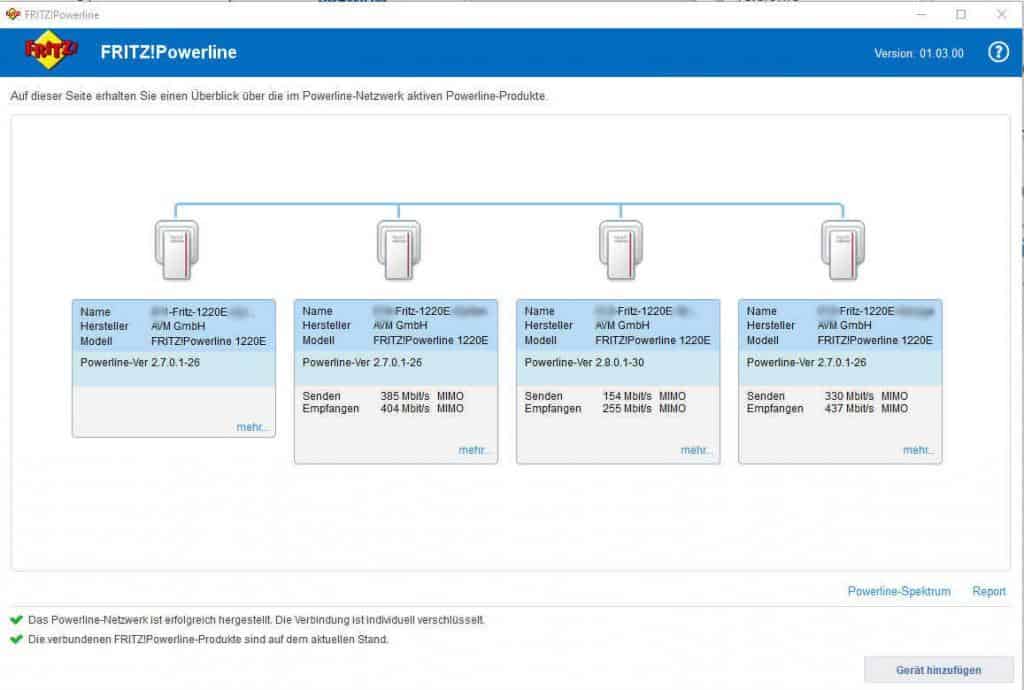
Task: Click "AVM GmbH" in the 385 Mbit/s card
Action: [400, 325]
